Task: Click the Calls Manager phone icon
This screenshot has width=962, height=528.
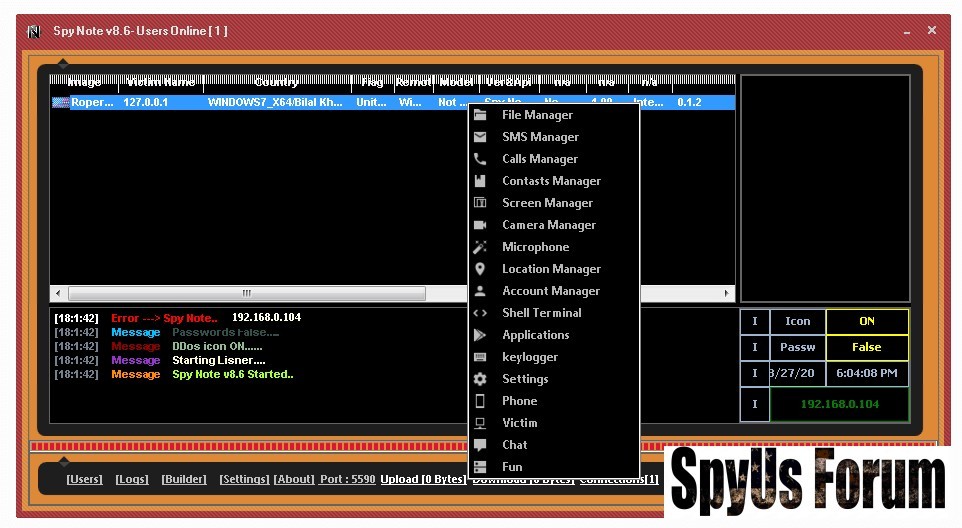Action: coord(480,159)
